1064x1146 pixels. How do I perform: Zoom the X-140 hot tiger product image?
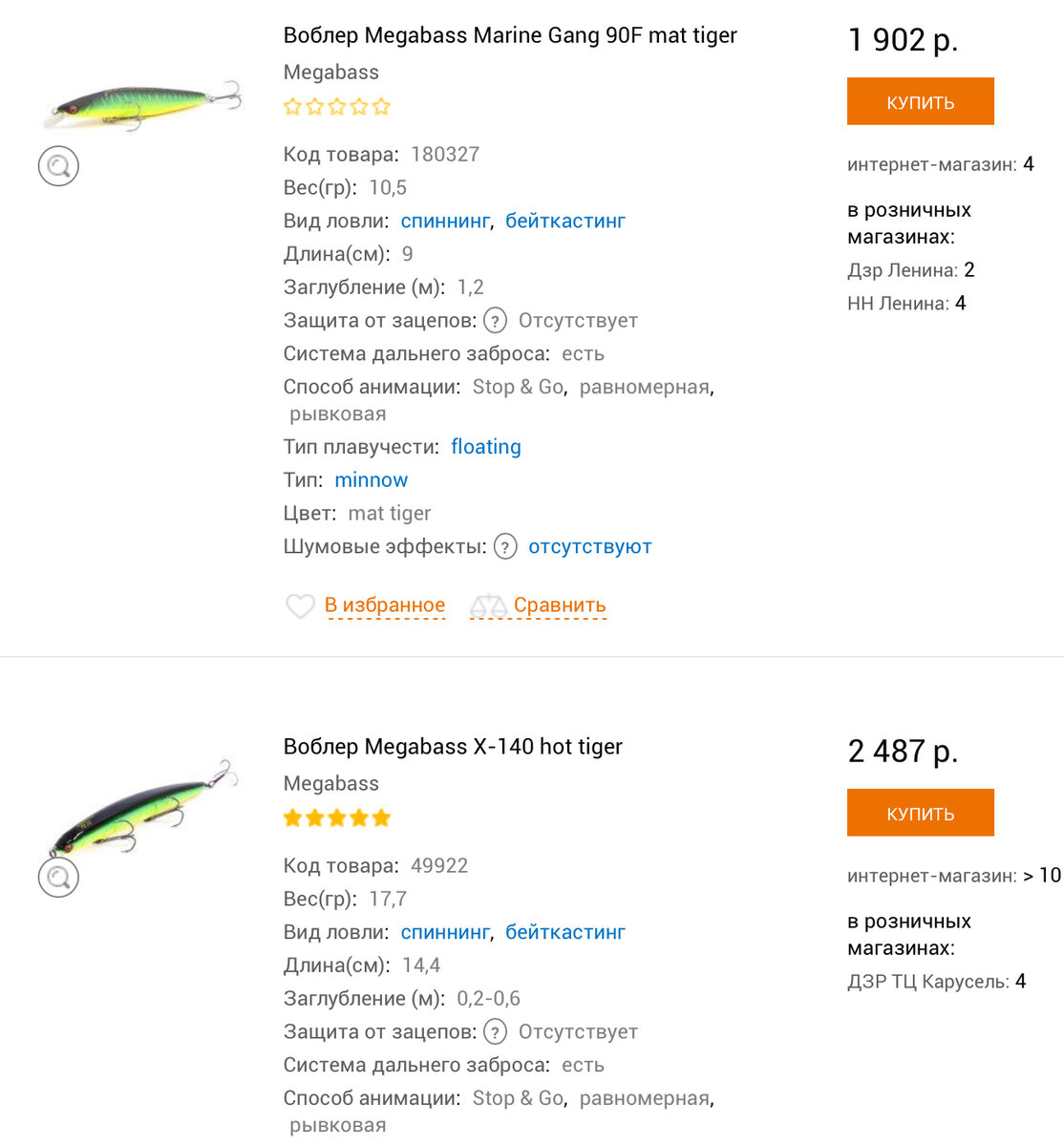[58, 877]
